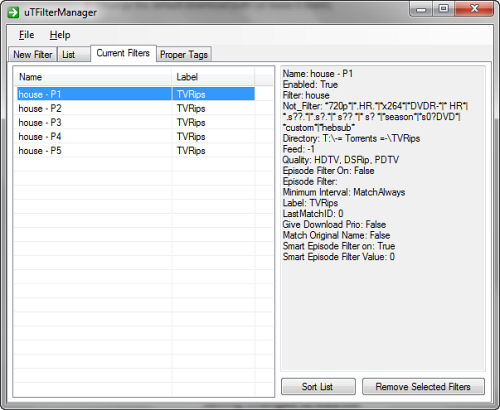Select the house - P3 filter row
This screenshot has width=500, height=410.
pos(136,122)
